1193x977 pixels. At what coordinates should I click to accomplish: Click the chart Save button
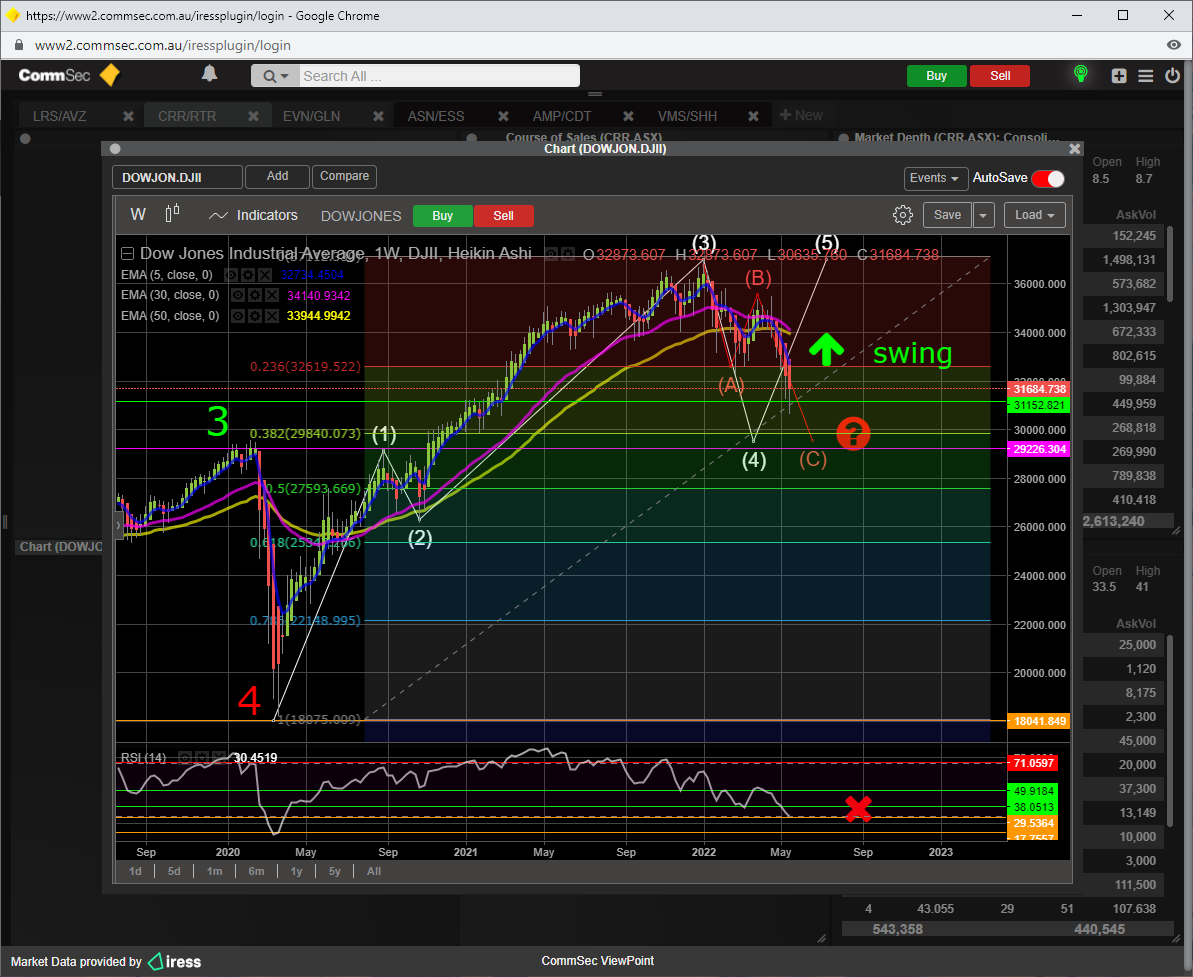click(947, 215)
